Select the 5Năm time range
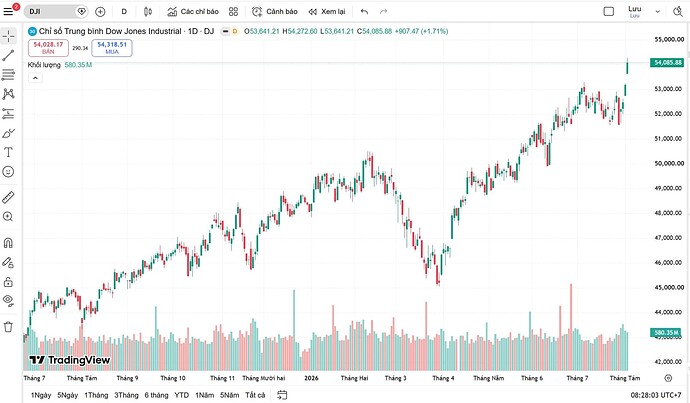 [230, 395]
